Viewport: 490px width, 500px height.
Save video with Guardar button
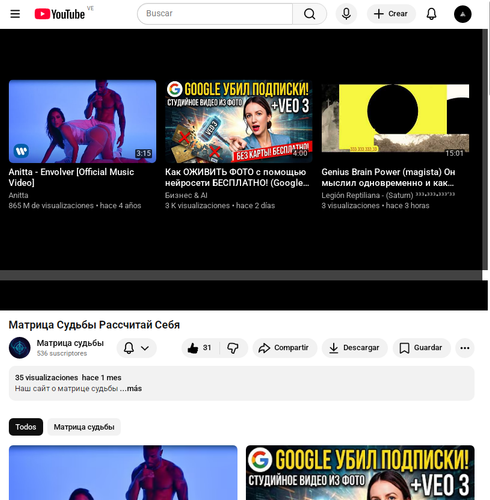point(422,348)
